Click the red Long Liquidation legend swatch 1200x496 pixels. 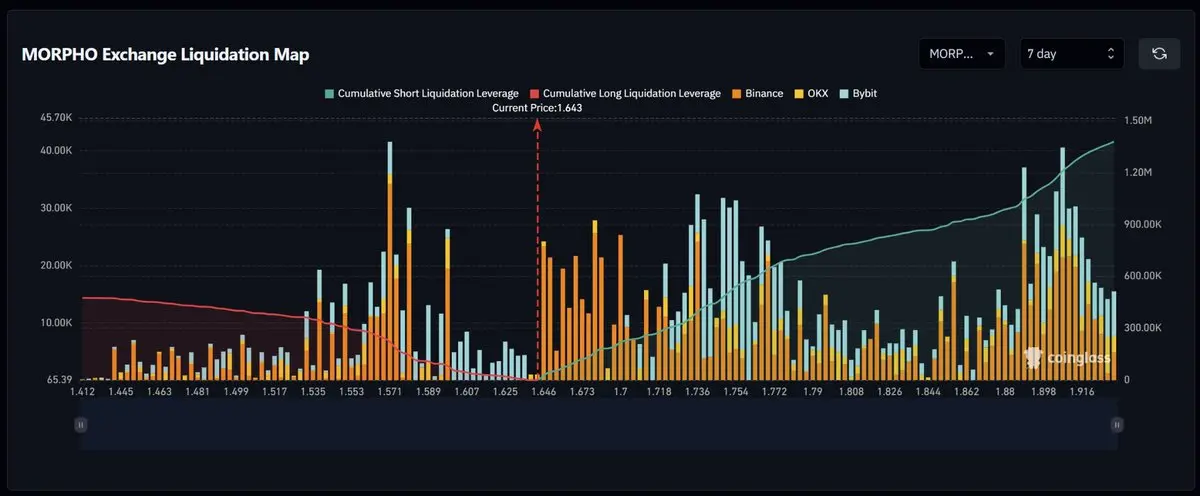tap(534, 93)
